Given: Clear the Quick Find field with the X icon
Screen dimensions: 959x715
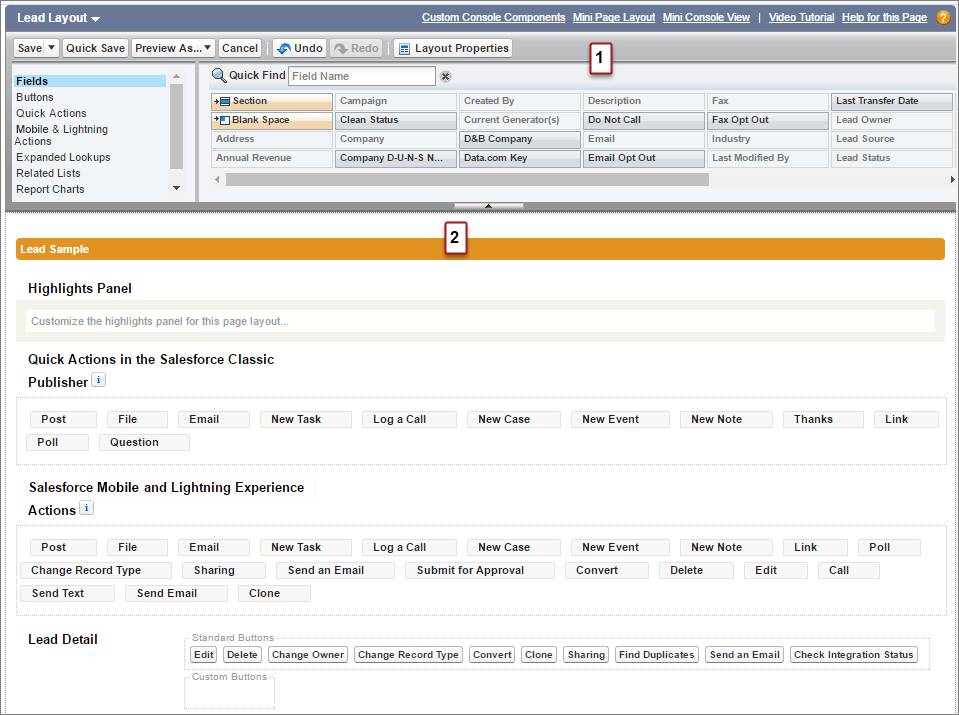Looking at the screenshot, I should (446, 76).
